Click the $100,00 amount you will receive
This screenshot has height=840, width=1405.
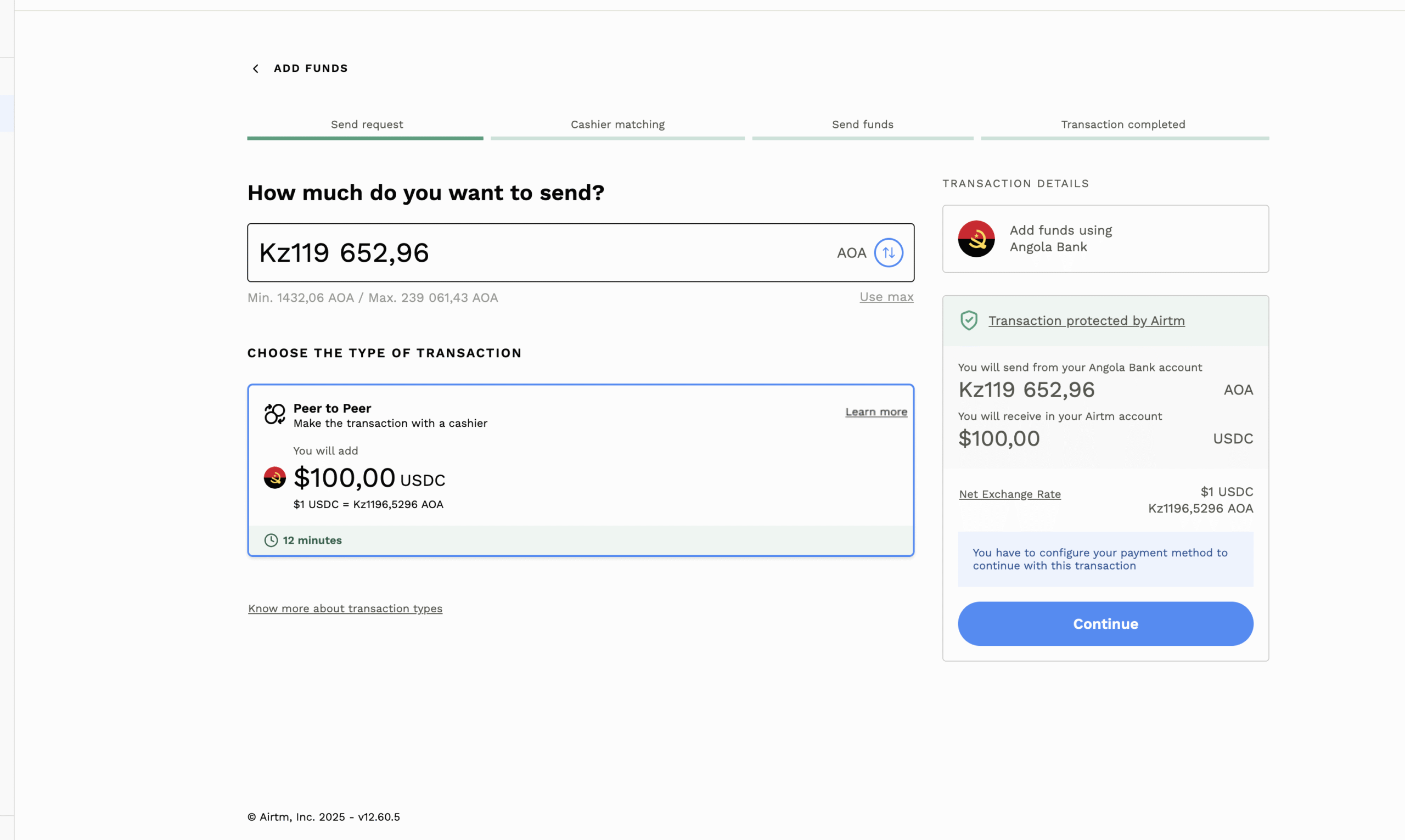pos(998,439)
